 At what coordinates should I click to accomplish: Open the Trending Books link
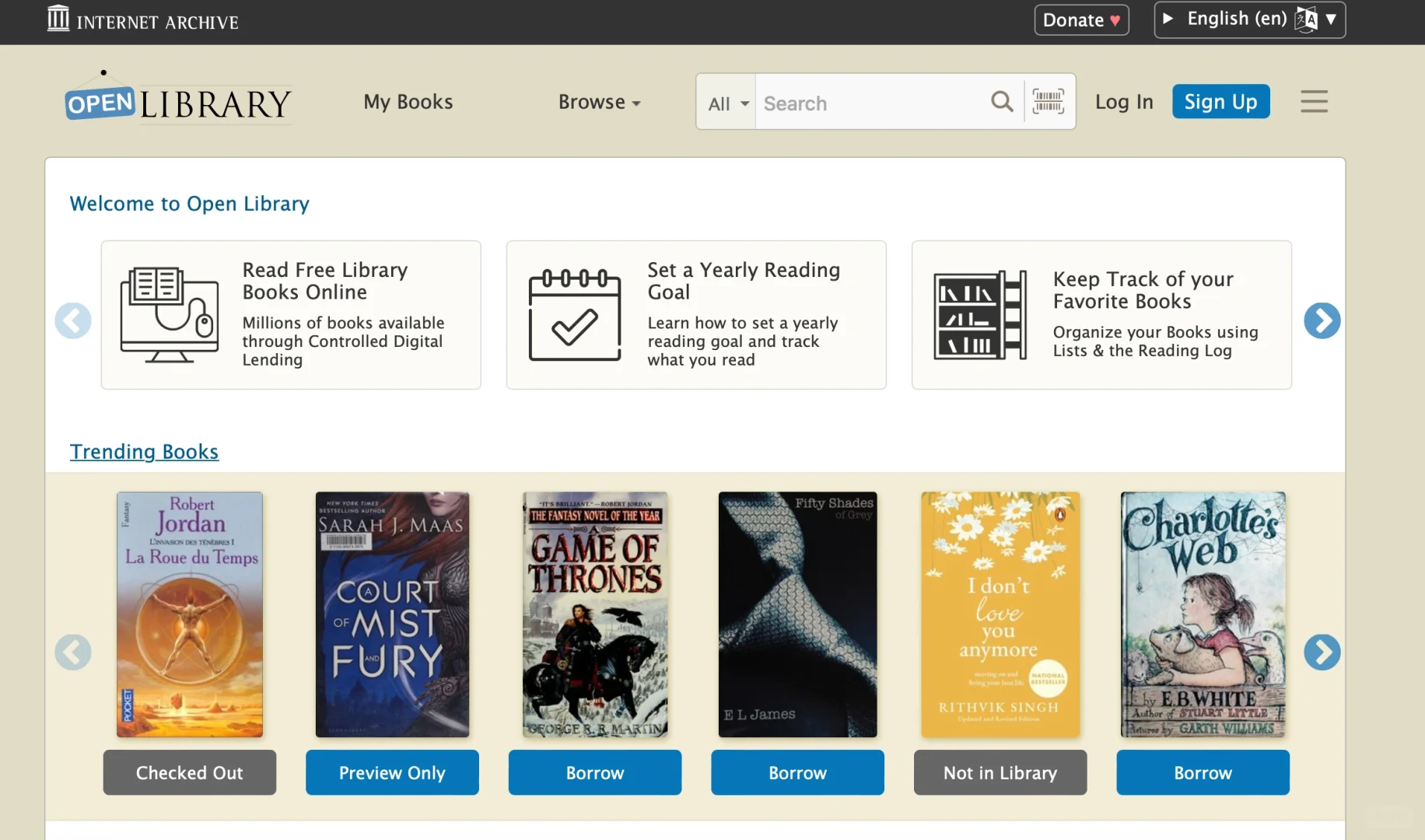(x=144, y=452)
